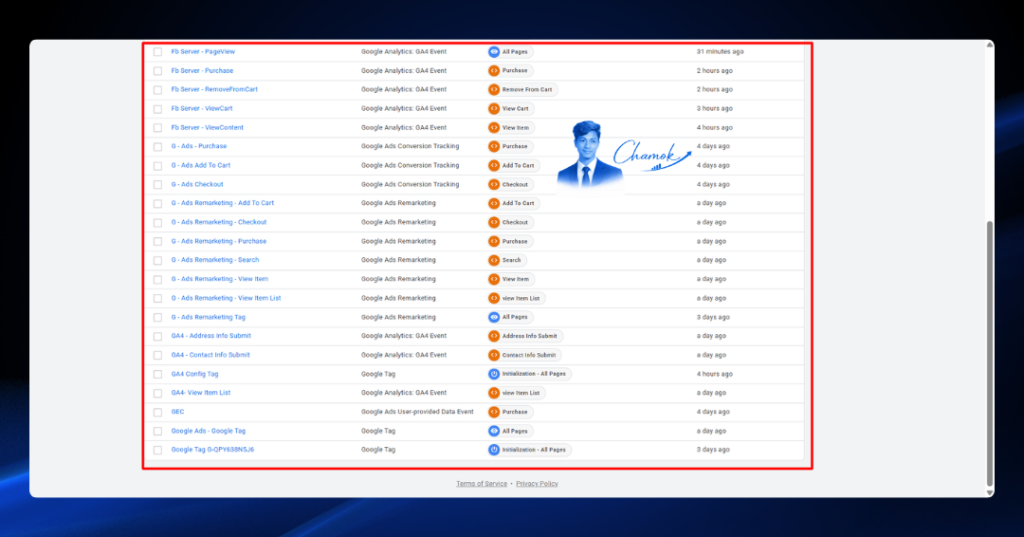Click the Purchase trigger icon in GEC row
The image size is (1024, 537).
tap(494, 412)
